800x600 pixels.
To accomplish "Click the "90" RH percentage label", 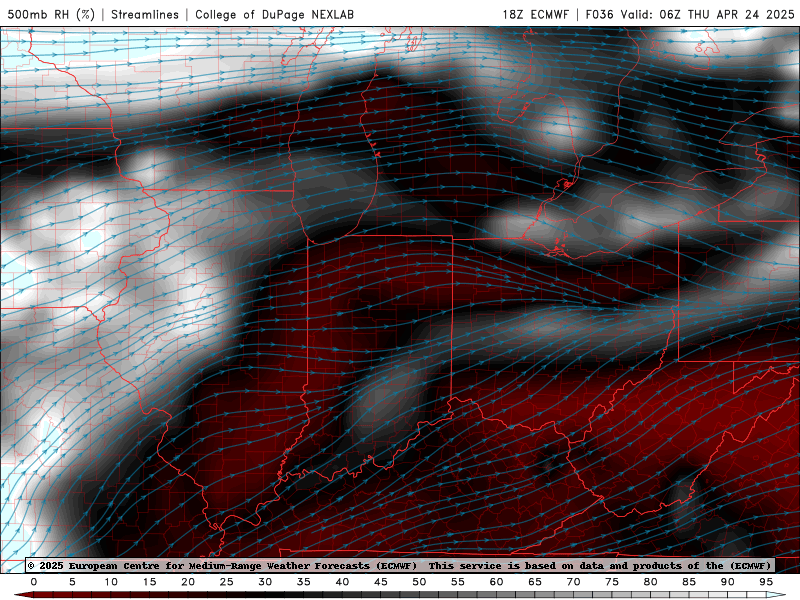I will [728, 582].
